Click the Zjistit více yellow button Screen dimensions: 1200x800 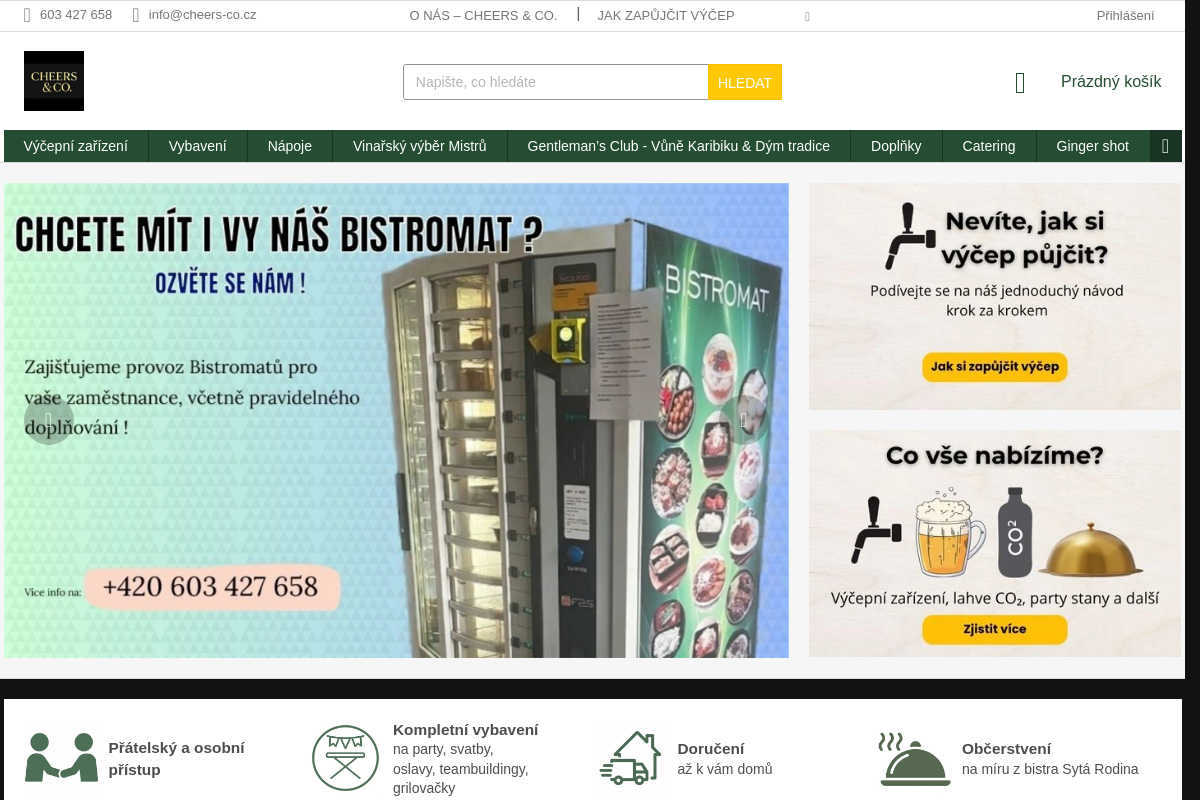tap(995, 629)
